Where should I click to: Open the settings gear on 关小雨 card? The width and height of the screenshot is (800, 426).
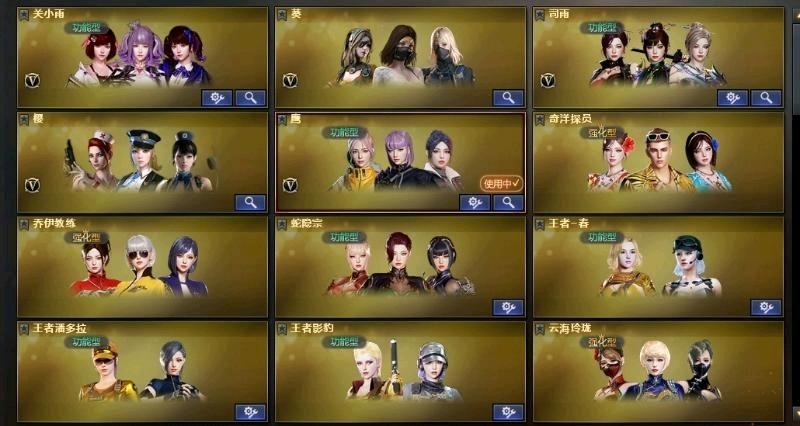coord(217,98)
